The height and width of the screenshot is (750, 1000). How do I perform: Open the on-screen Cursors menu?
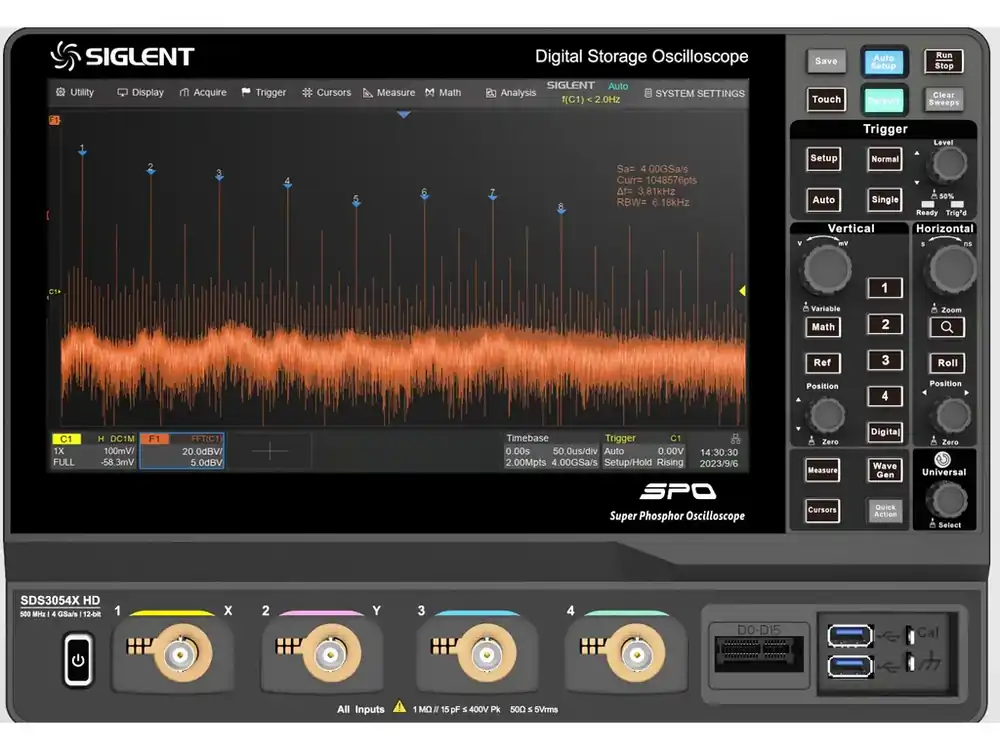327,92
